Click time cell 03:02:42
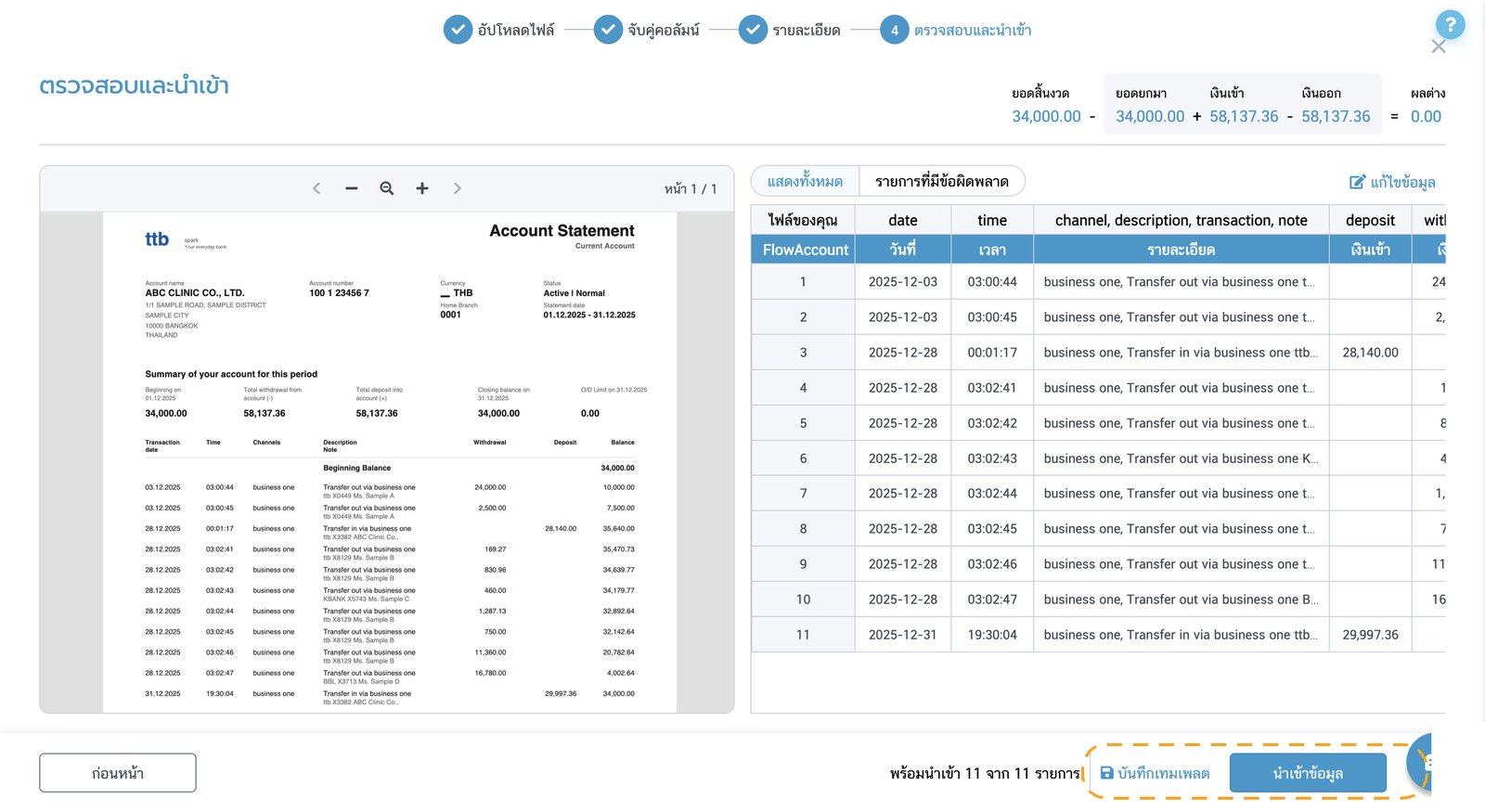 992,423
